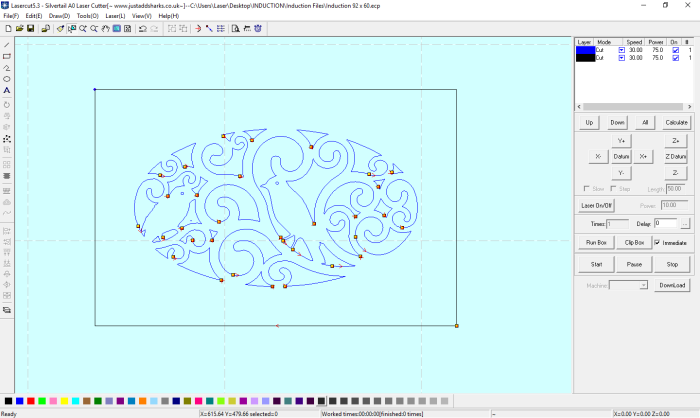Open a file with the folder icon

tap(17, 28)
